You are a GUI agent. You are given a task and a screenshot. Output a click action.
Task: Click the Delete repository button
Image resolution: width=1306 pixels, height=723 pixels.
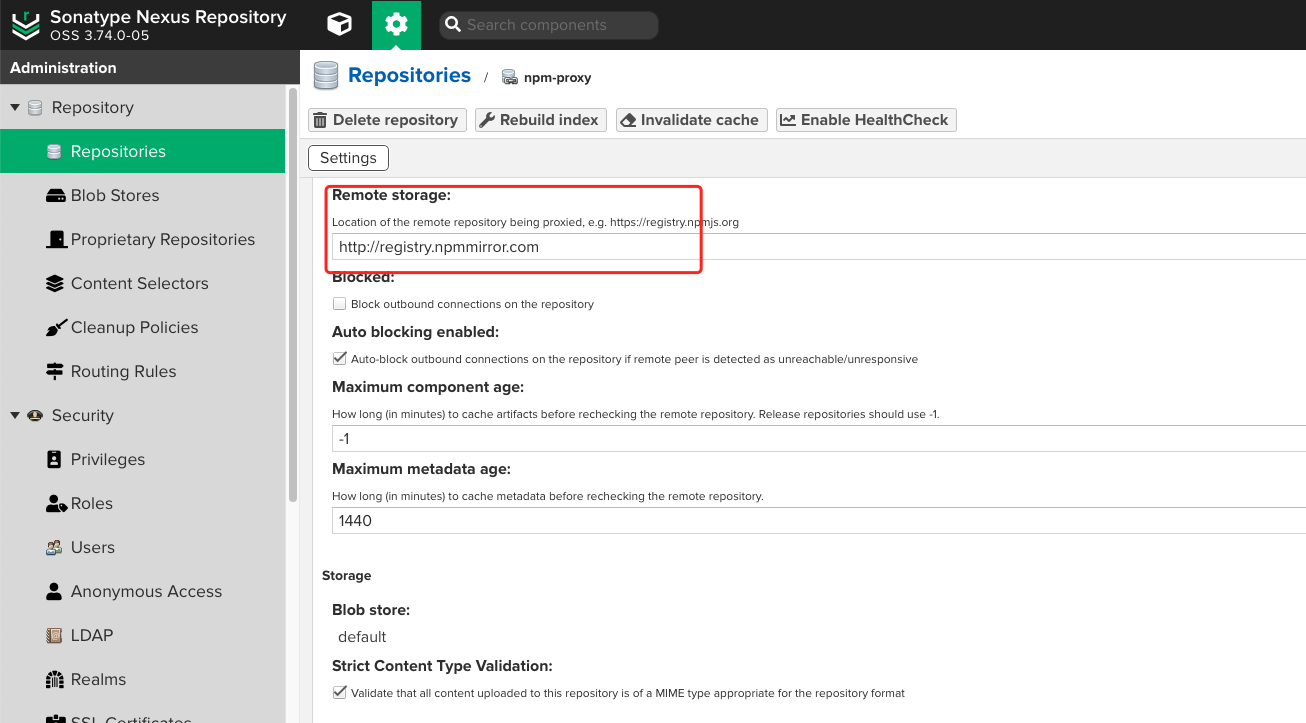(x=387, y=120)
